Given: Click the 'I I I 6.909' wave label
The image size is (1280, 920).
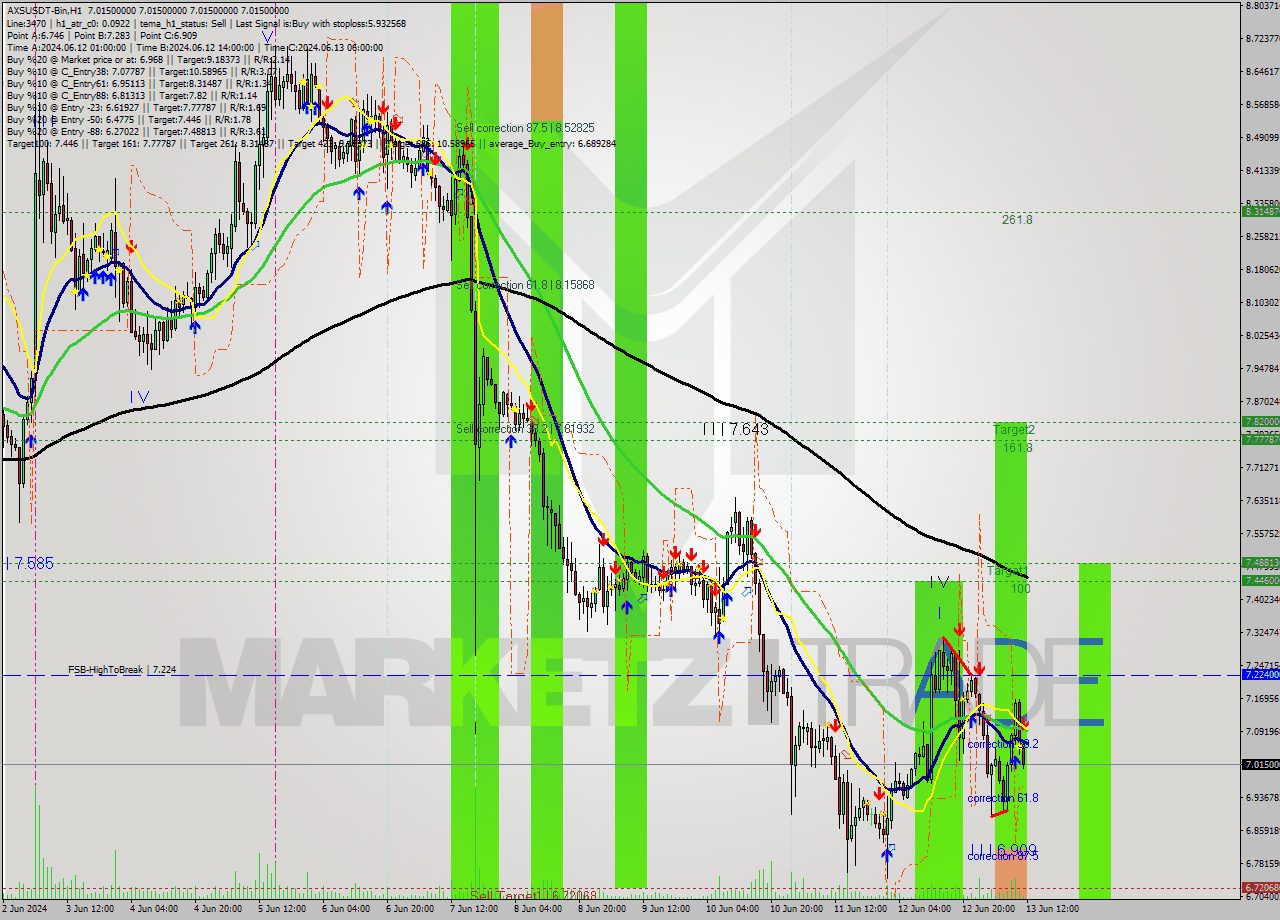Looking at the screenshot, I should [1003, 849].
